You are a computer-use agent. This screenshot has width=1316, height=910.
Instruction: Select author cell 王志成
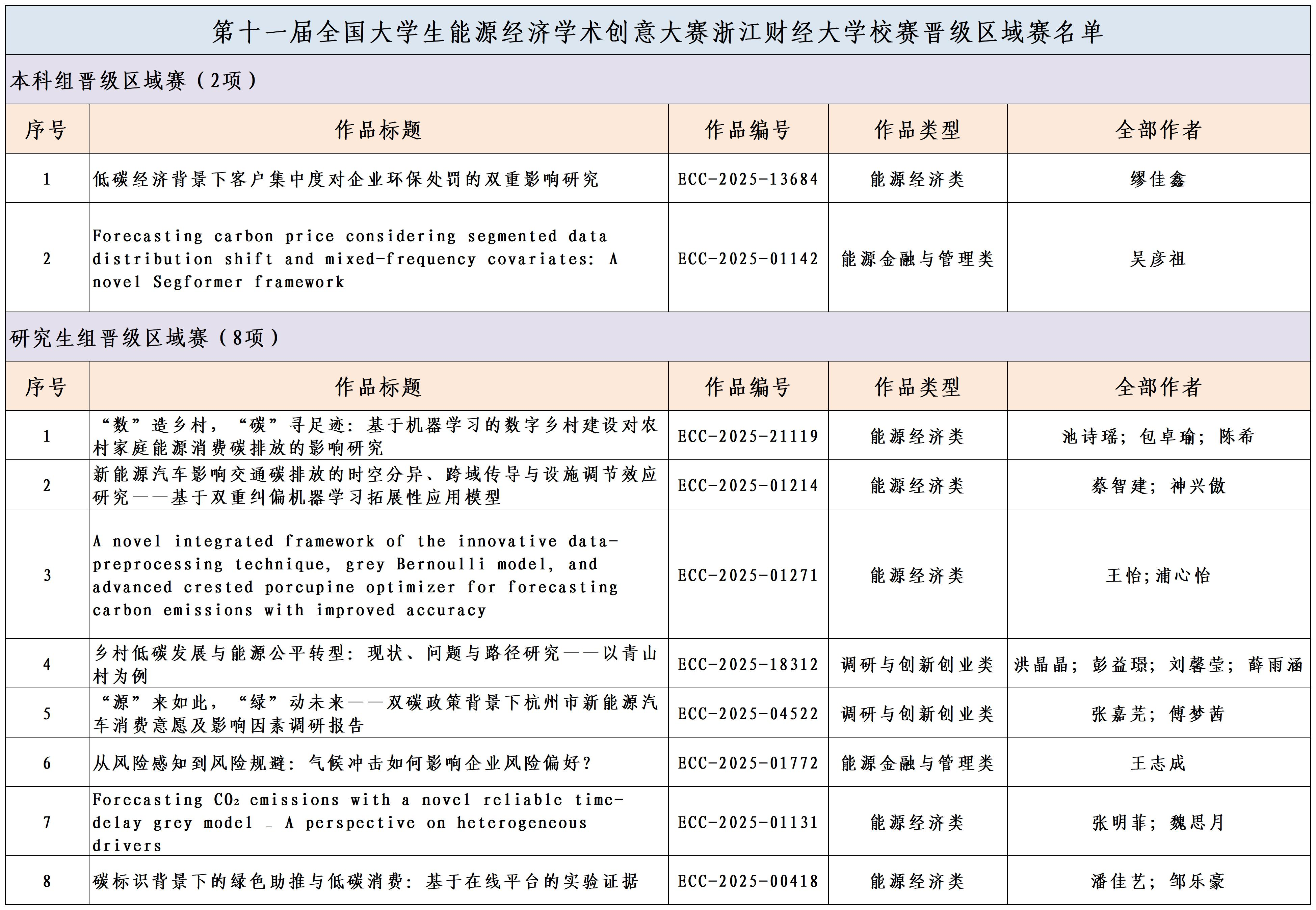click(1158, 763)
